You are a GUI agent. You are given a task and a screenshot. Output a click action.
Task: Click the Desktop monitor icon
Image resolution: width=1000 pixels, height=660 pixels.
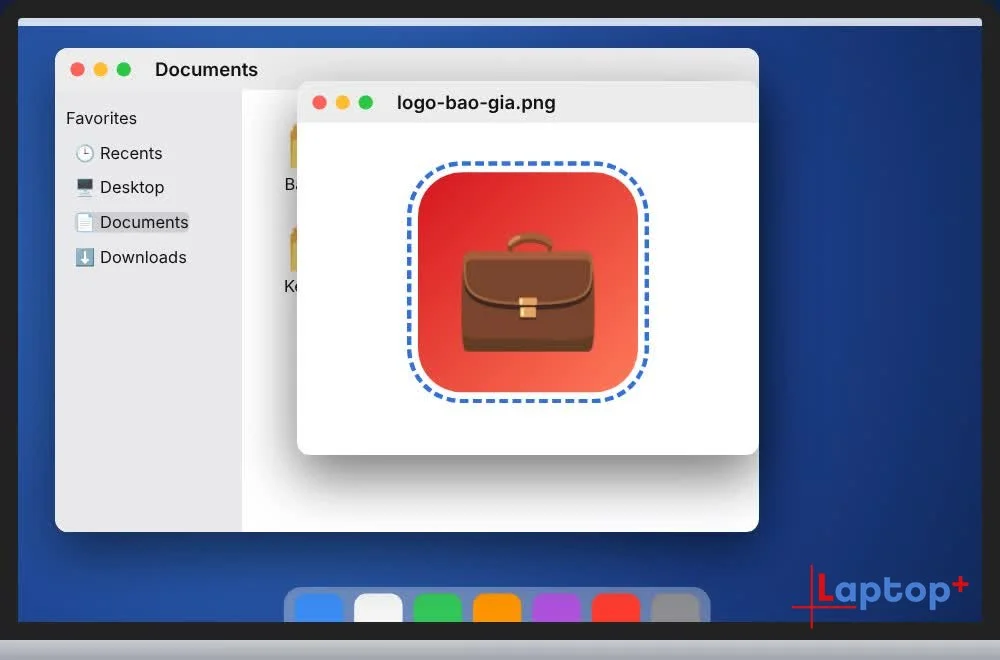pos(84,187)
